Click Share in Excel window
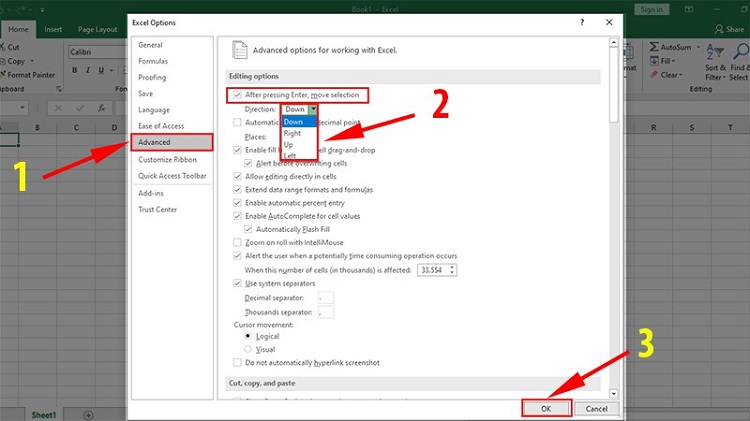Viewport: 750px width, 421px height. pyautogui.click(x=729, y=29)
